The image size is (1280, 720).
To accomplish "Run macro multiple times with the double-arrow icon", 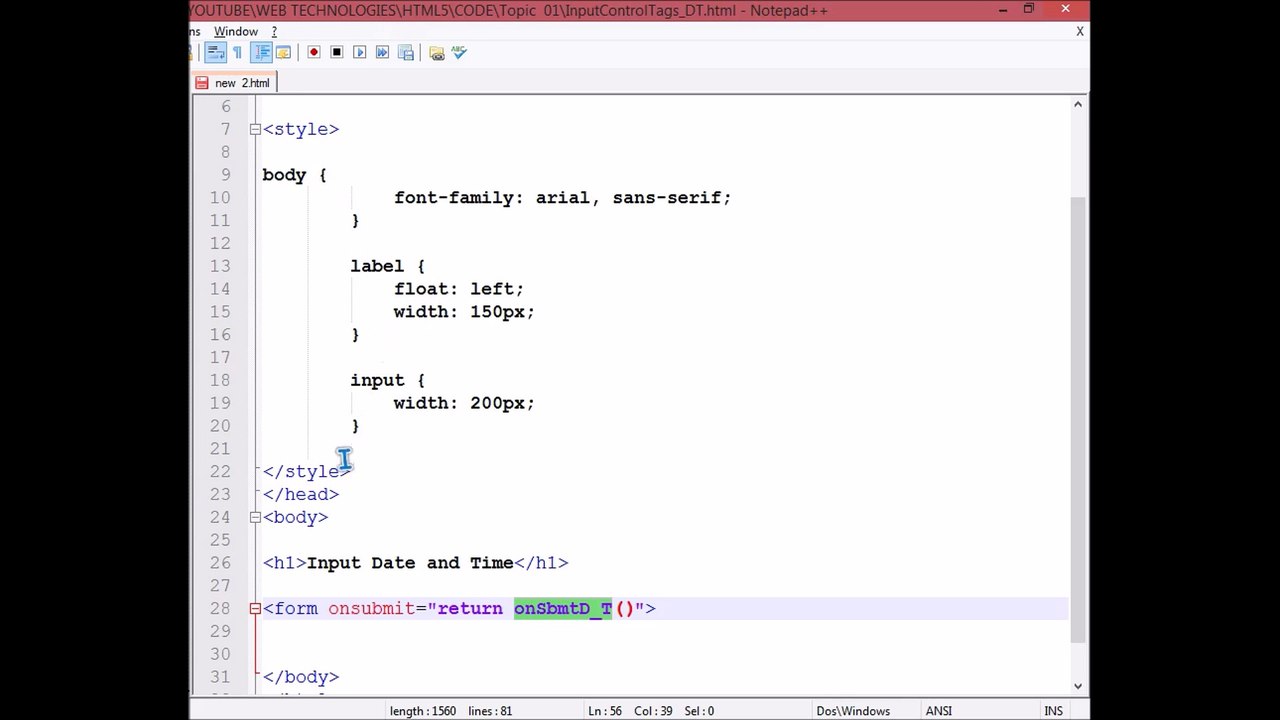I will pos(382,52).
